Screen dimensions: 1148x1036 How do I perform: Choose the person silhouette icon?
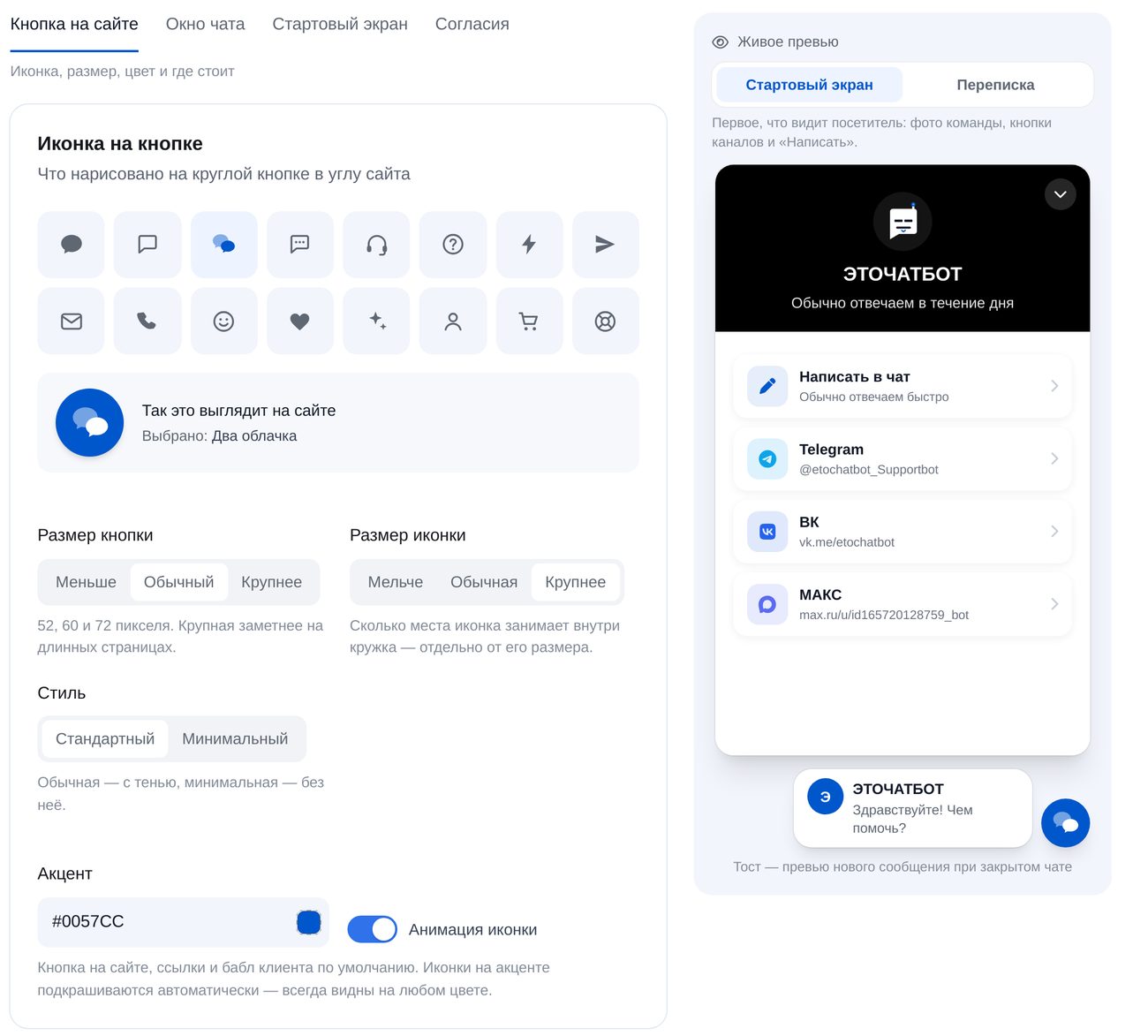pos(453,321)
